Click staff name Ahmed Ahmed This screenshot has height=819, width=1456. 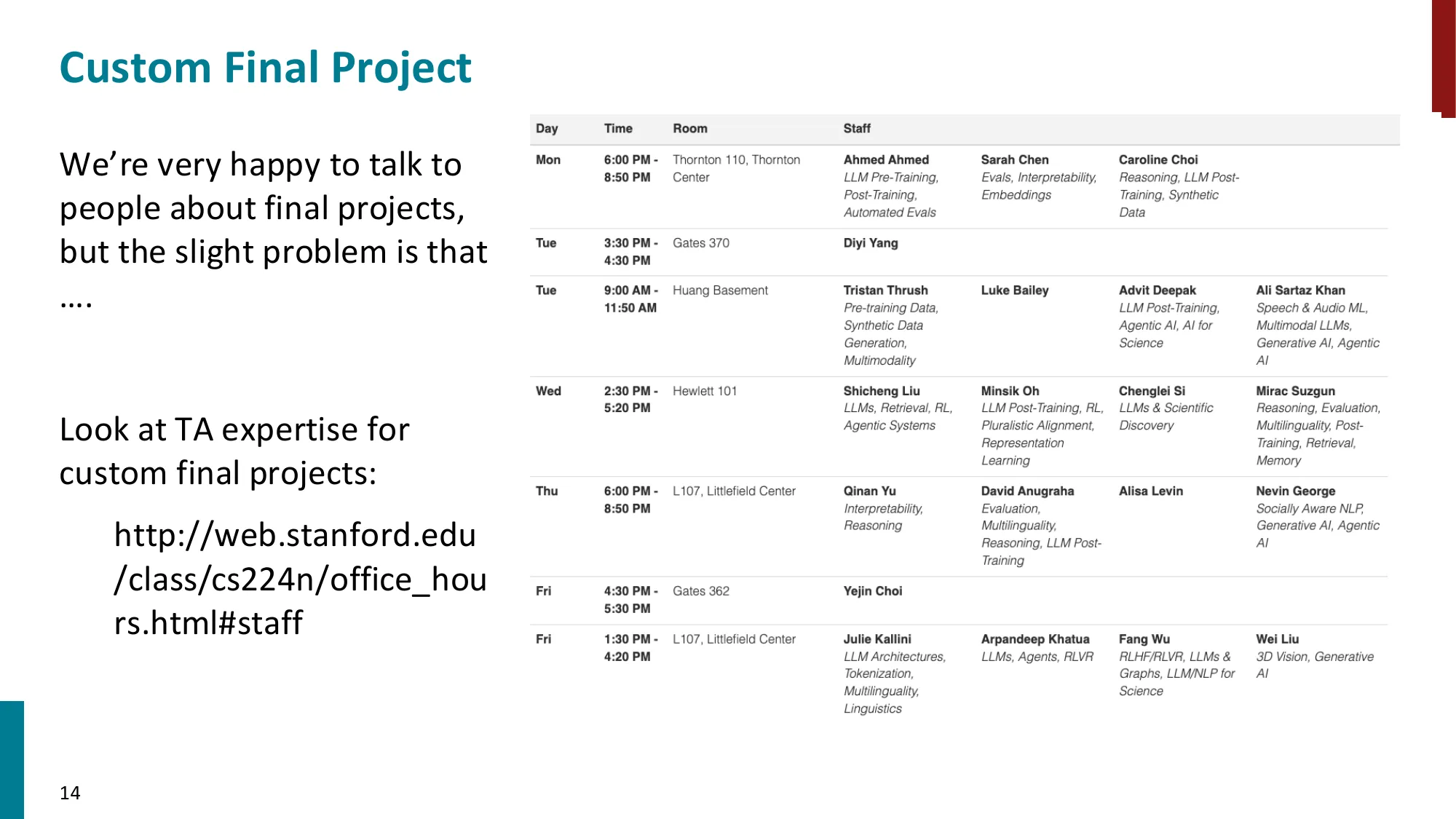(886, 160)
